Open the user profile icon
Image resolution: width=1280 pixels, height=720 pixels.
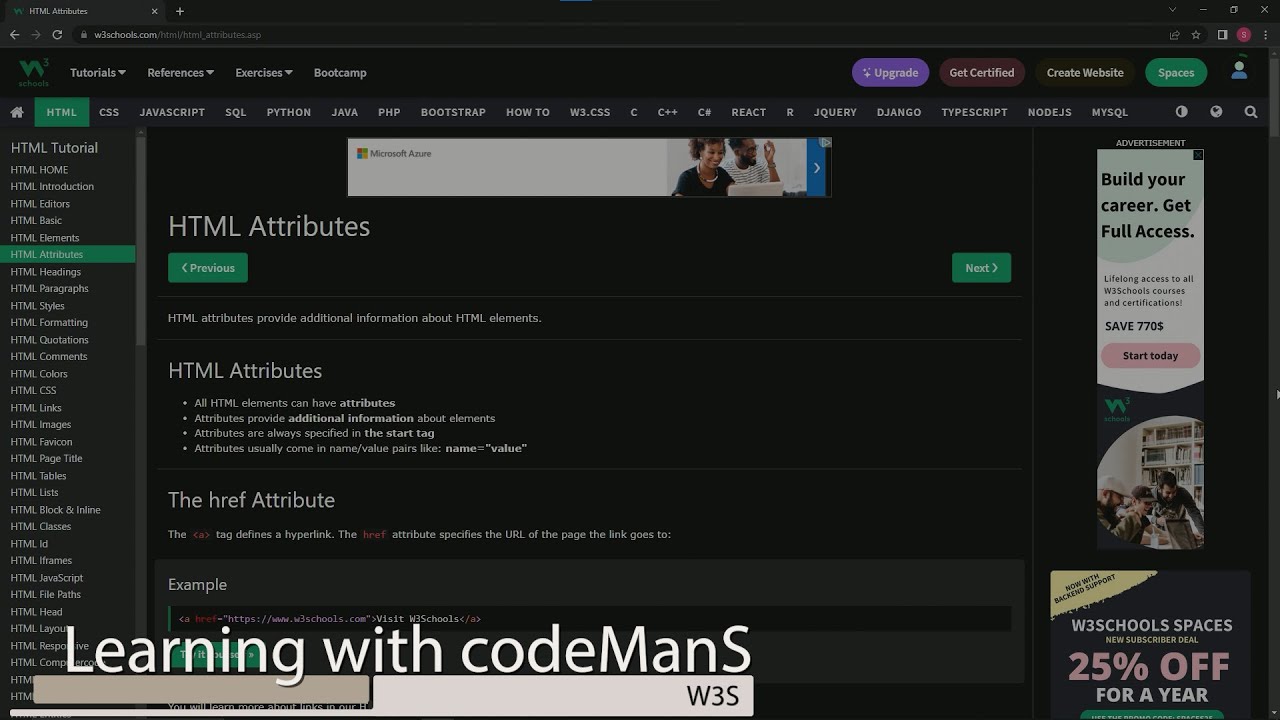pos(1239,71)
